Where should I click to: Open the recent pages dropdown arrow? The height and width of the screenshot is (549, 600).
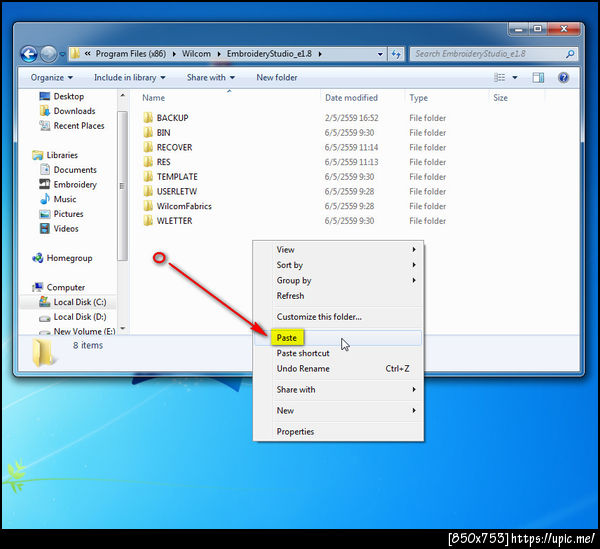pos(62,54)
